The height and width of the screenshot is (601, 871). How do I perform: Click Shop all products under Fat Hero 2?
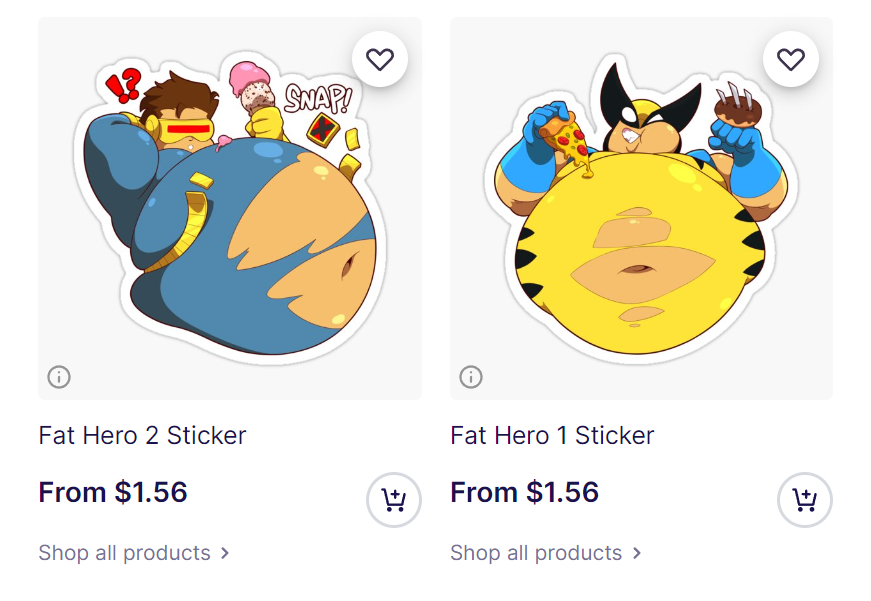coord(125,553)
